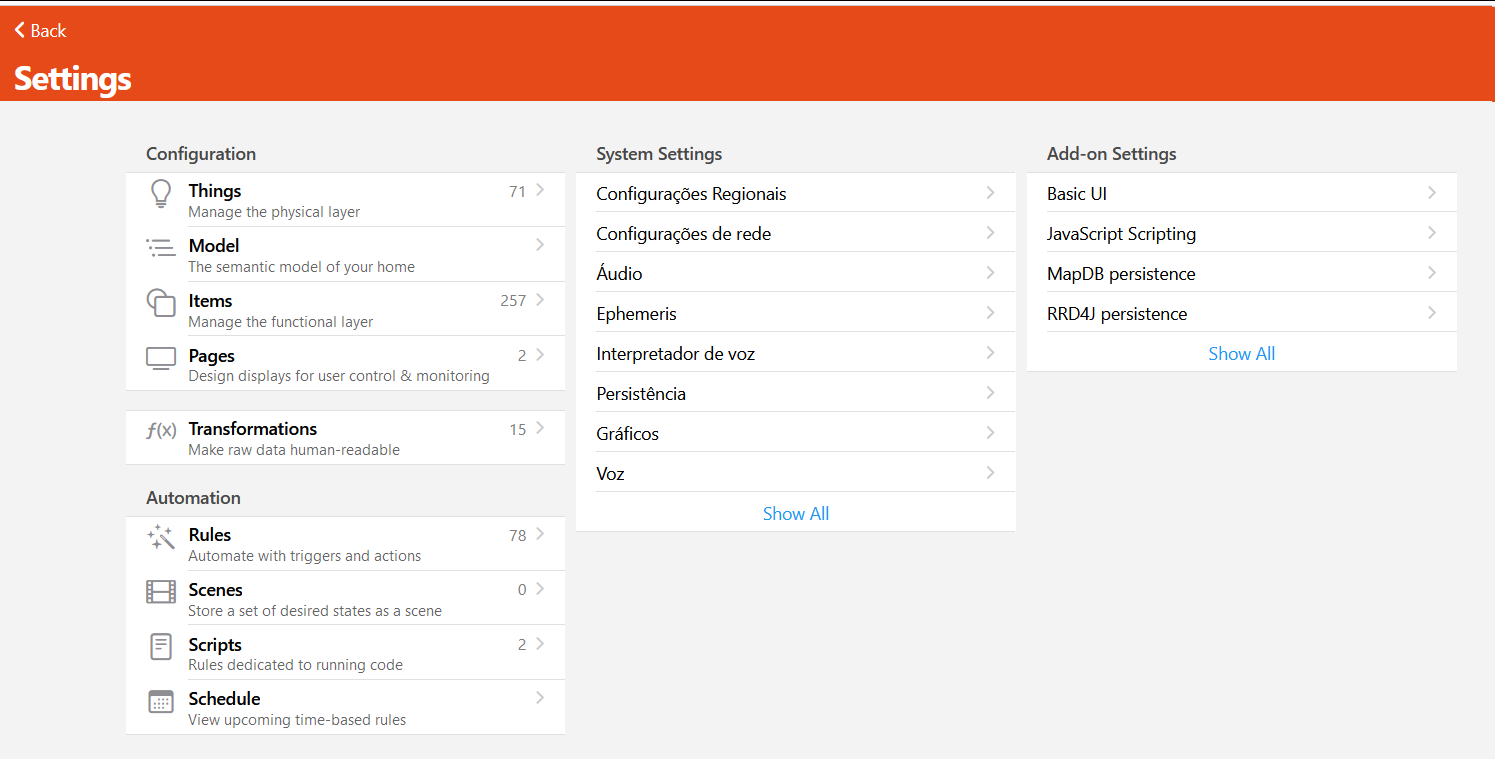Screen dimensions: 1495x759
Task: Click the Scenes film strip icon
Action: coord(161,592)
